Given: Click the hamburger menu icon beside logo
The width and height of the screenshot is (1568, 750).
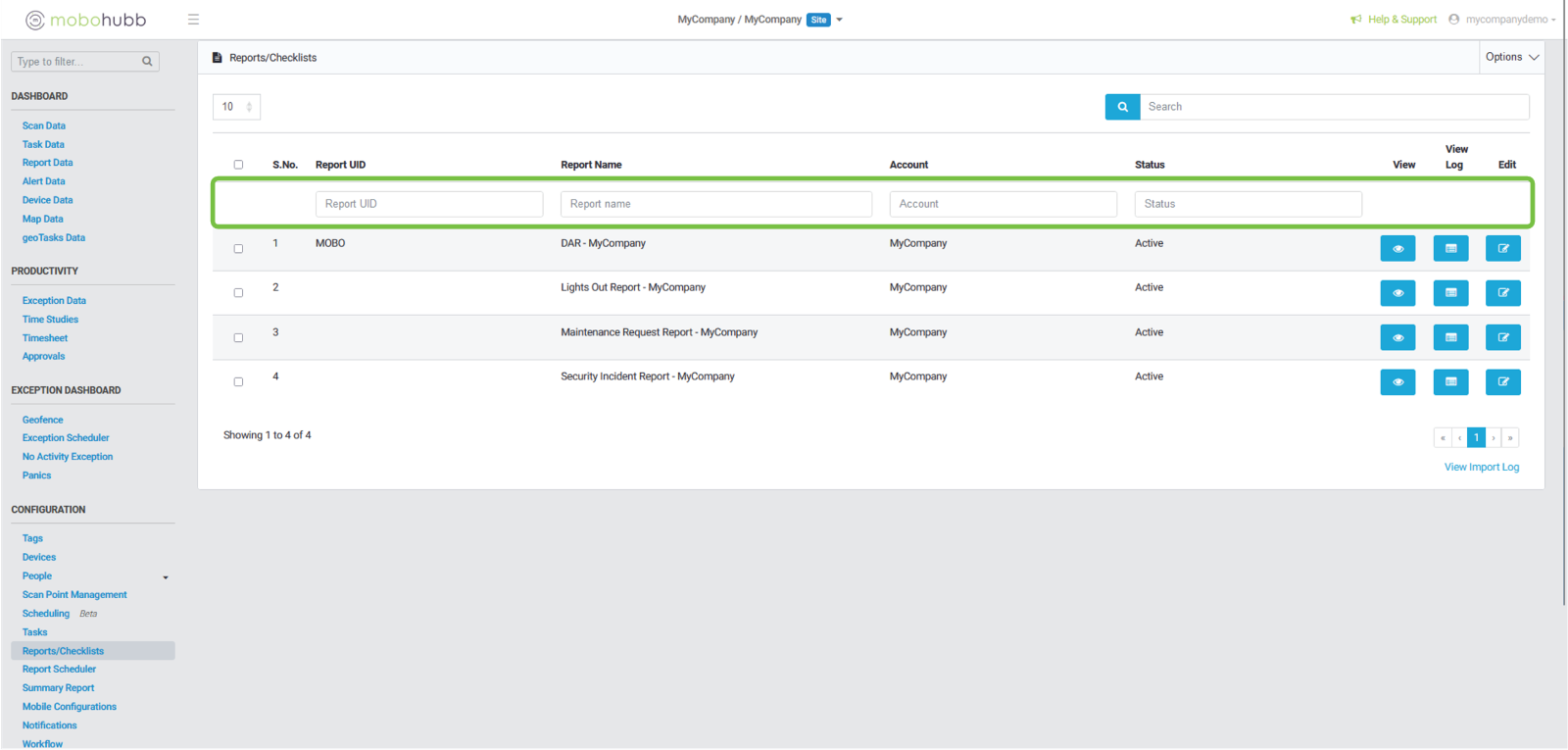Looking at the screenshot, I should tap(193, 20).
